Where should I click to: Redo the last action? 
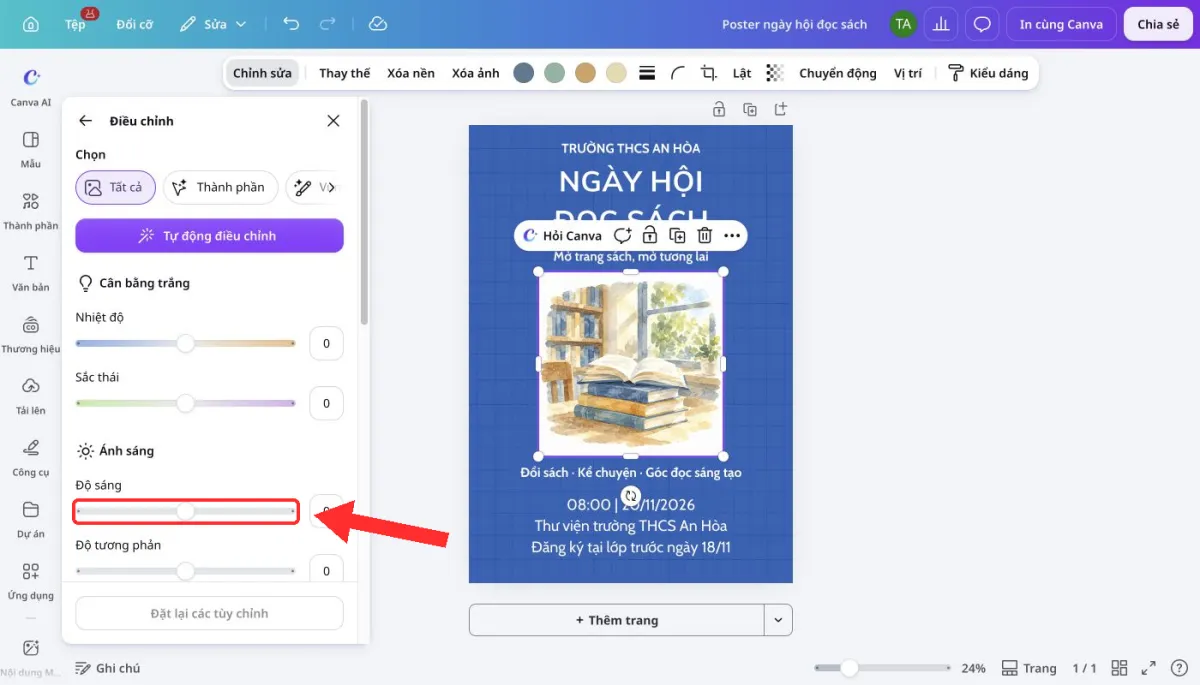pyautogui.click(x=327, y=24)
